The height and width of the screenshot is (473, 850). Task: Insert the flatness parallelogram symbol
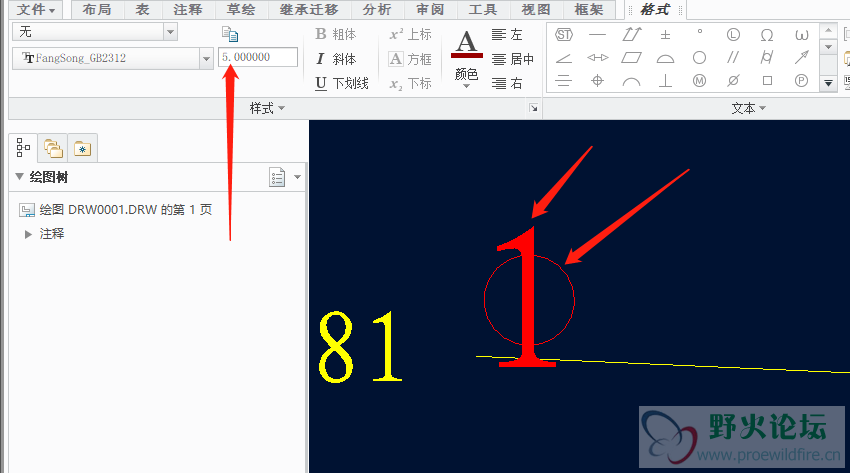(x=632, y=57)
